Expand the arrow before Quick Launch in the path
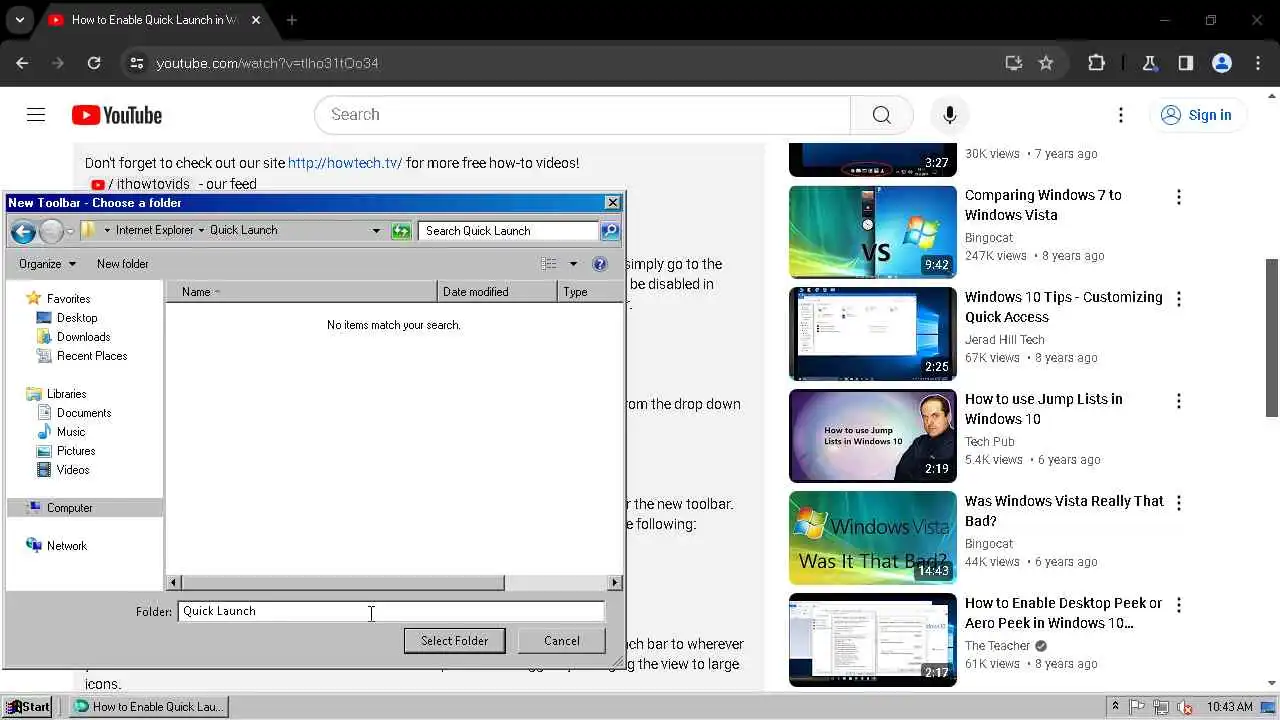1280x720 pixels. pos(201,230)
